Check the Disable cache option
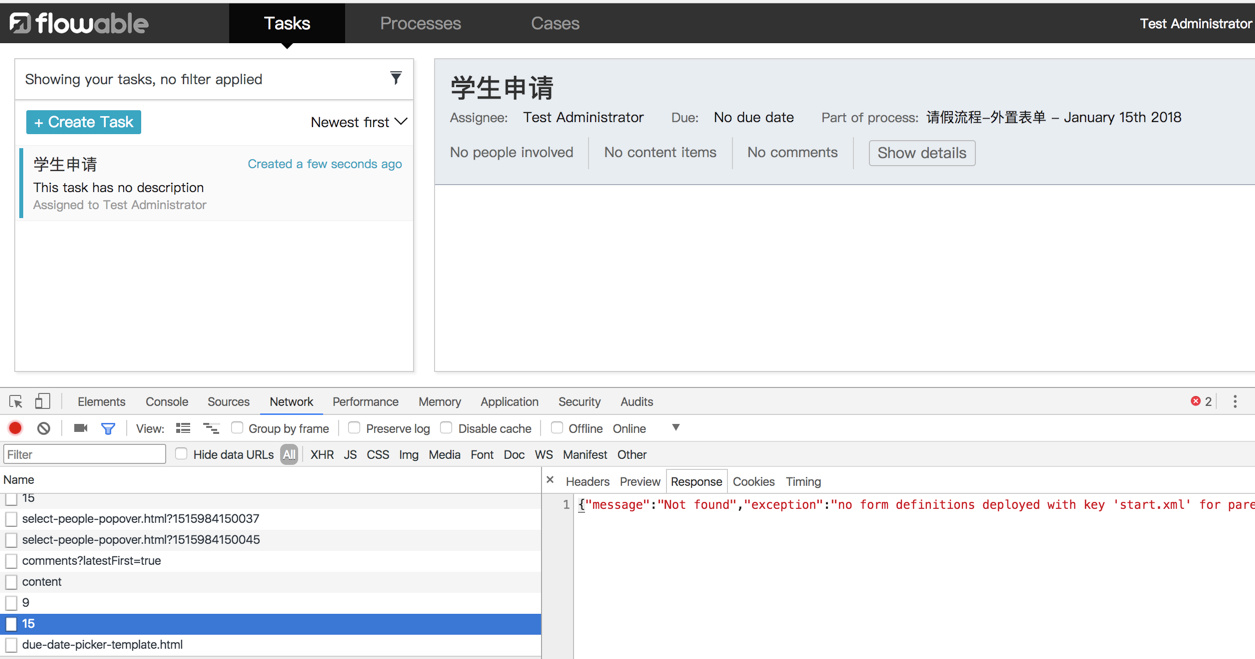Image resolution: width=1255 pixels, height=659 pixels. (447, 428)
